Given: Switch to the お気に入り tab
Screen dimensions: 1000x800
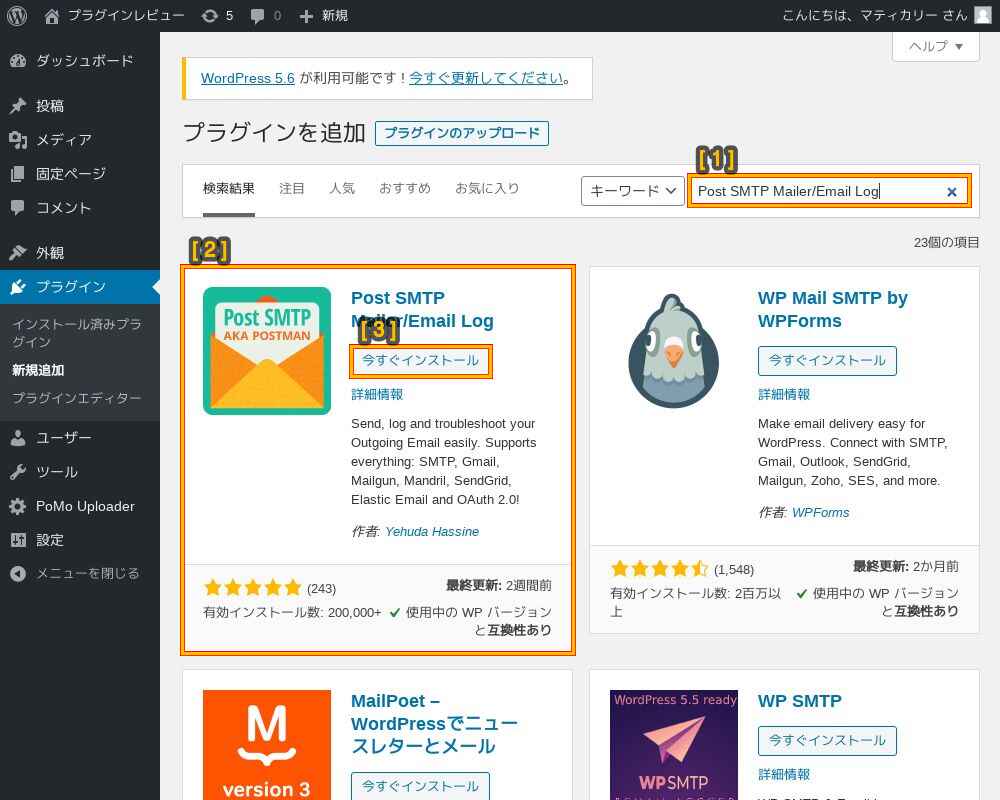Looking at the screenshot, I should tap(487, 189).
